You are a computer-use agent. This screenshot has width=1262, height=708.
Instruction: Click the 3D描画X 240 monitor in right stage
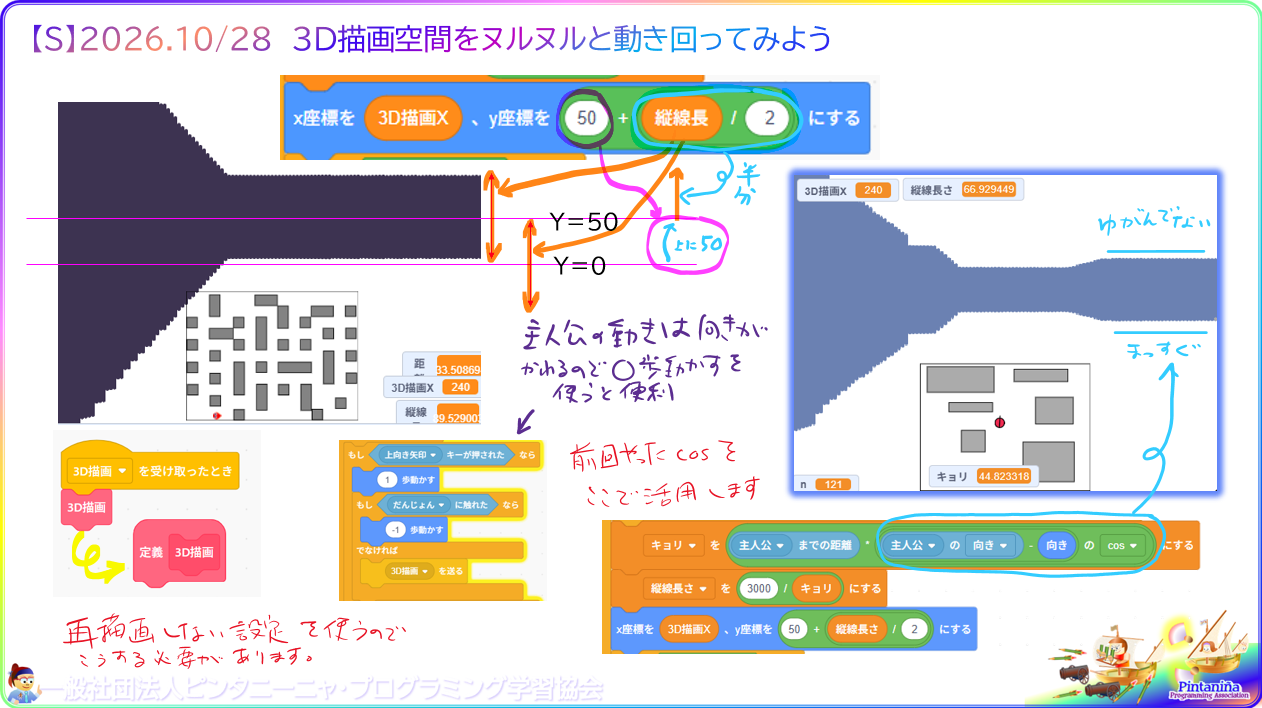(846, 190)
